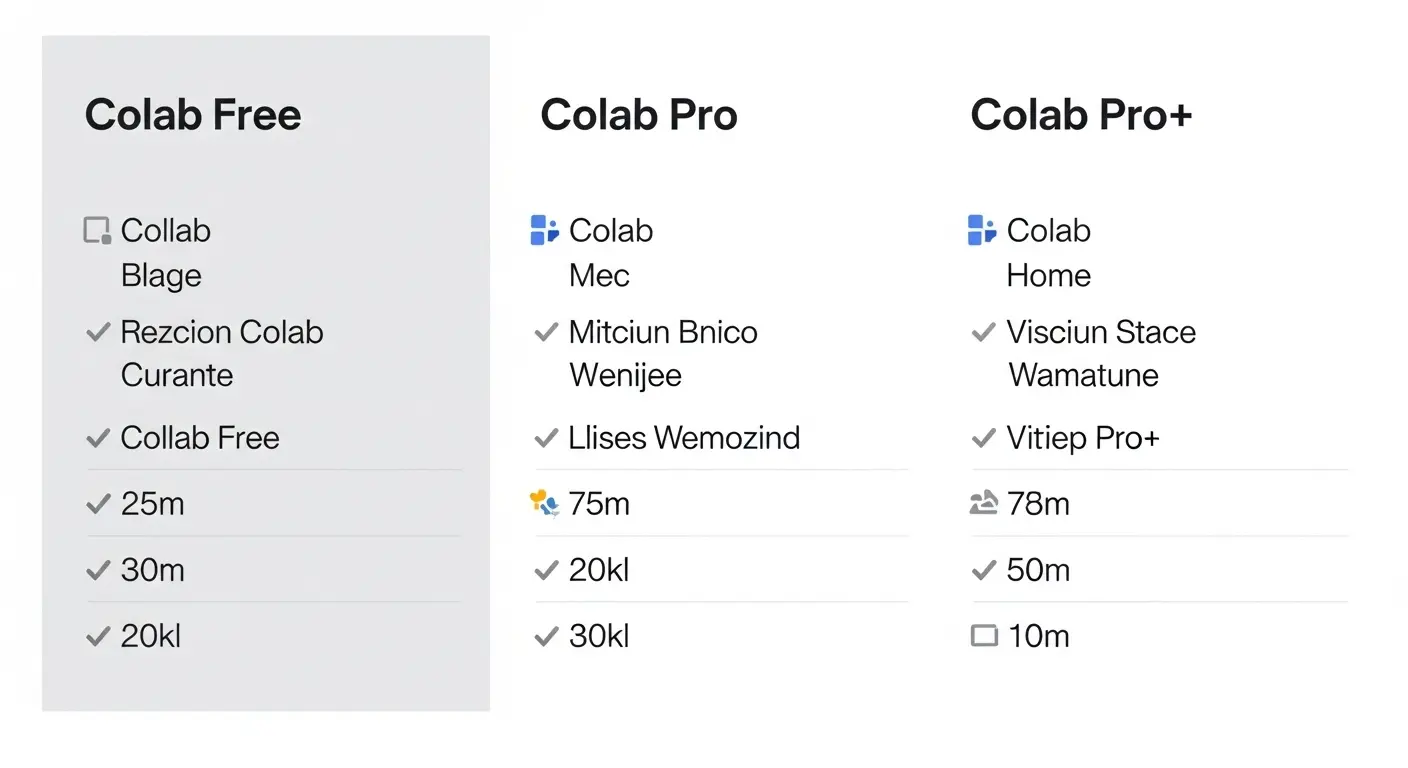Click the yellow-blue icon next to 75m
This screenshot has width=1408, height=768.
point(544,503)
